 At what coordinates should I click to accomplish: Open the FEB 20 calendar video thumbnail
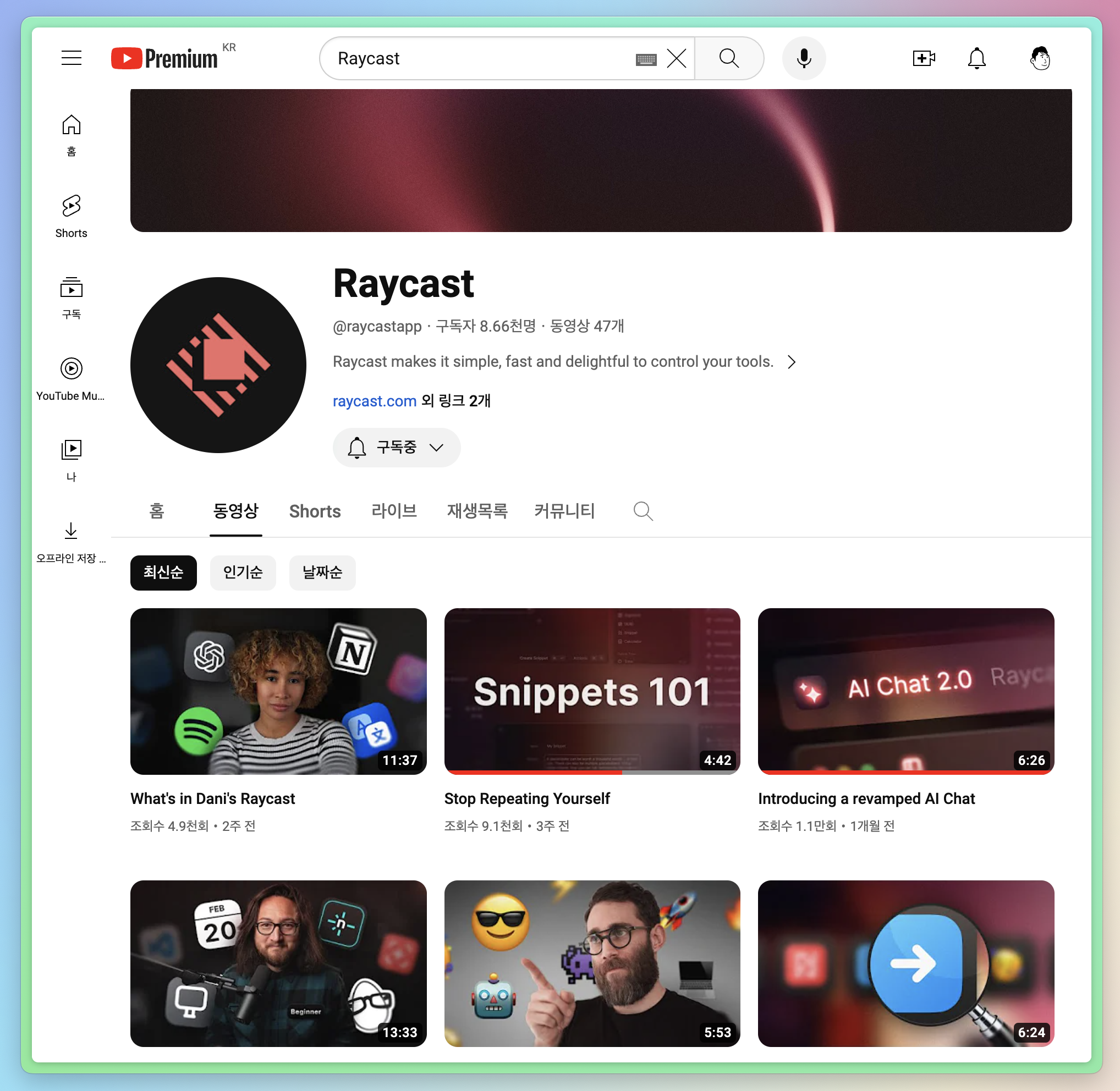278,963
